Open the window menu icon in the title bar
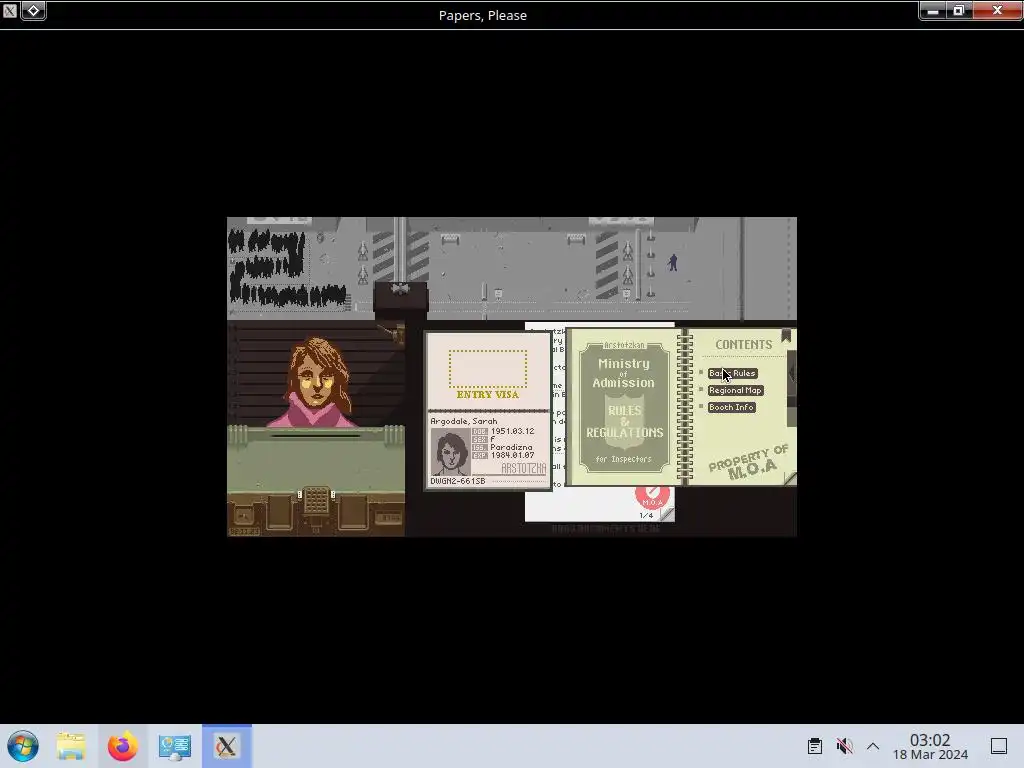Screen dimensions: 1024x768 coord(10,10)
